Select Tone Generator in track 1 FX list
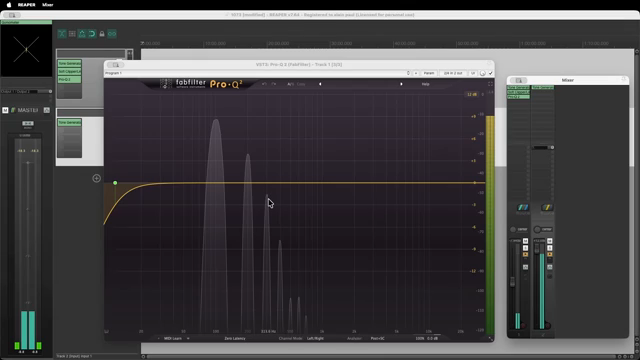640x360 pixels. coord(69,64)
